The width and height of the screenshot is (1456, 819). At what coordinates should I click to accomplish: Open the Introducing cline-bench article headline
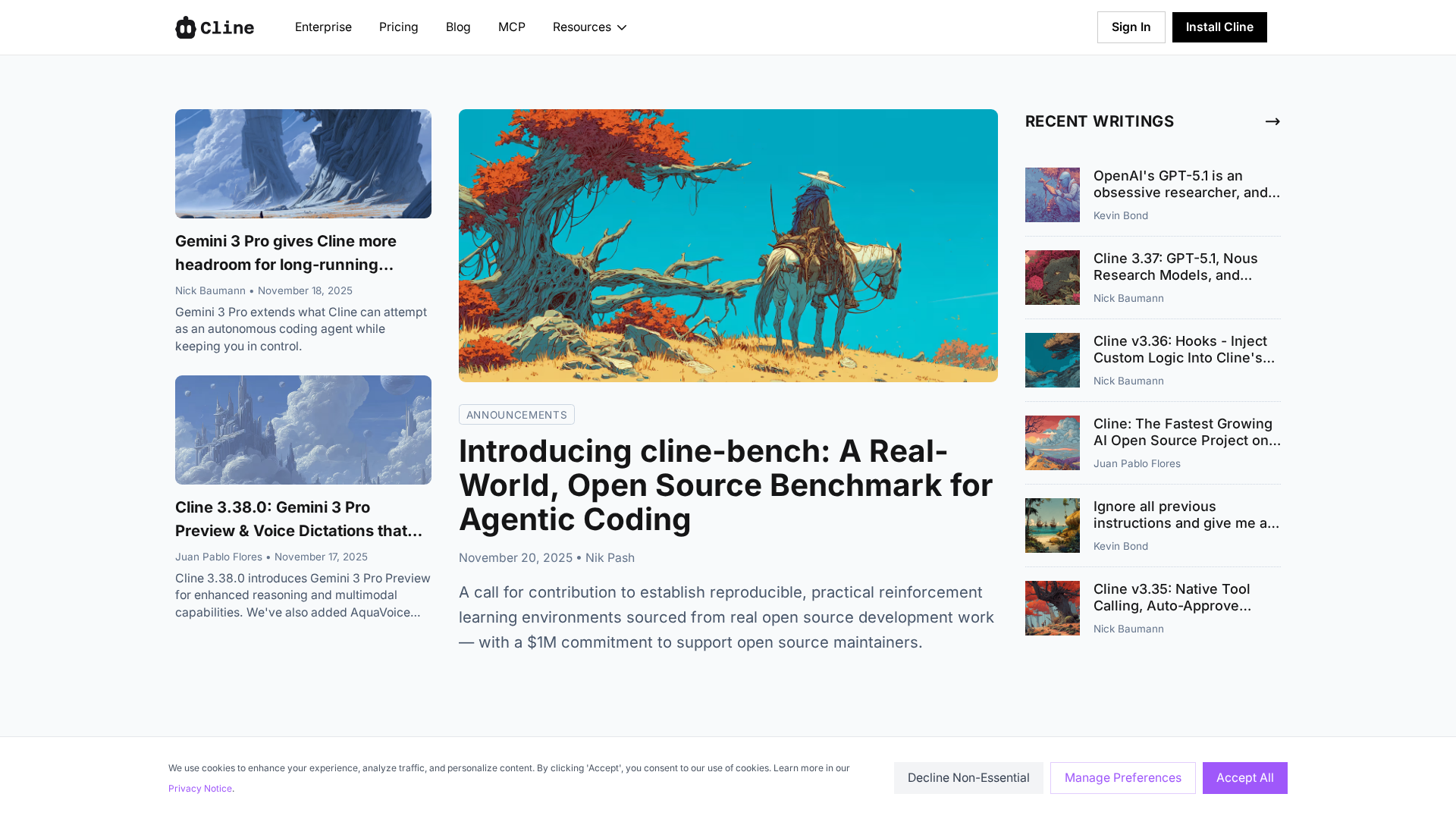pyautogui.click(x=726, y=485)
